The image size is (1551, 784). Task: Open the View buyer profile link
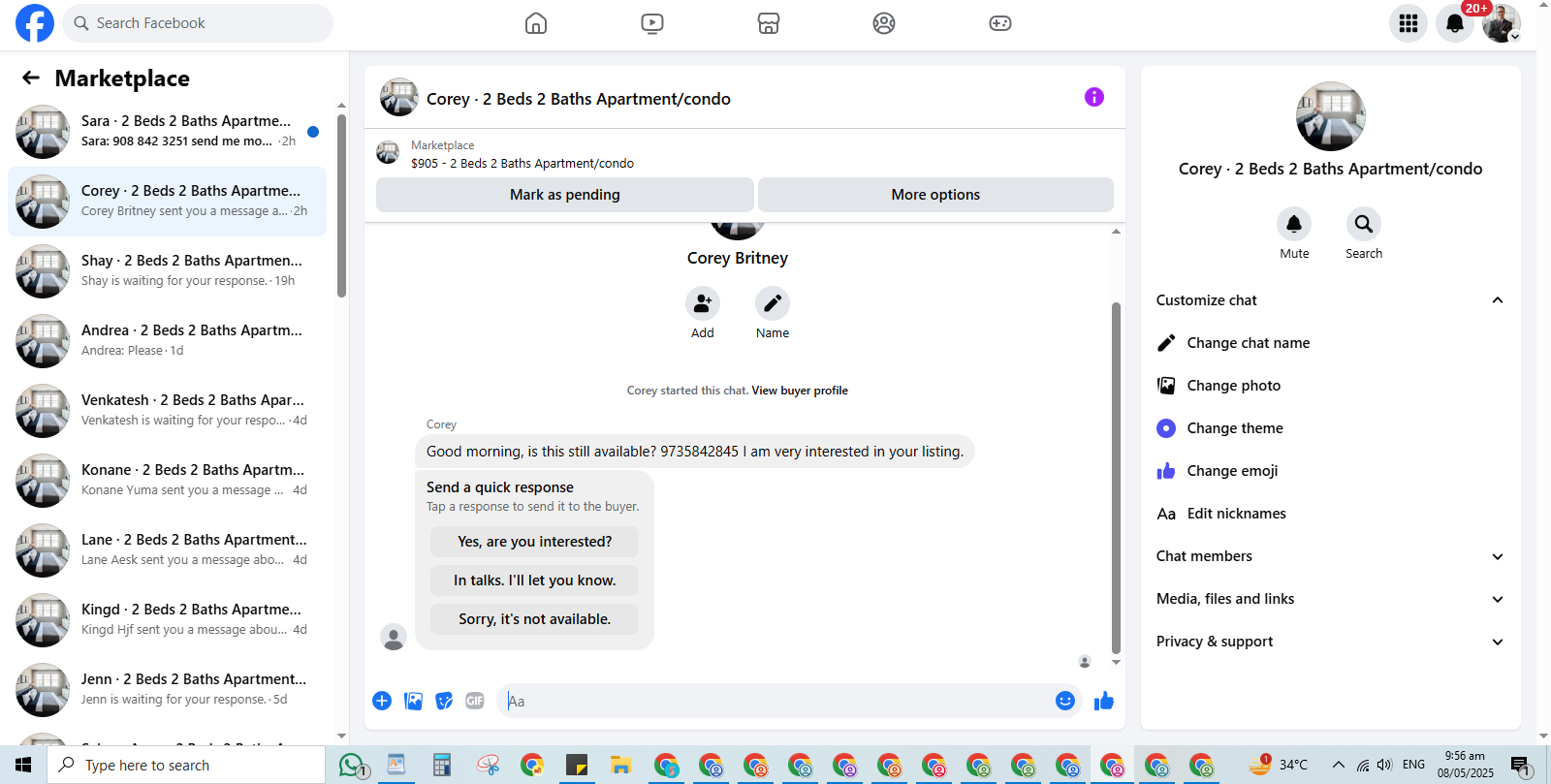pyautogui.click(x=800, y=391)
